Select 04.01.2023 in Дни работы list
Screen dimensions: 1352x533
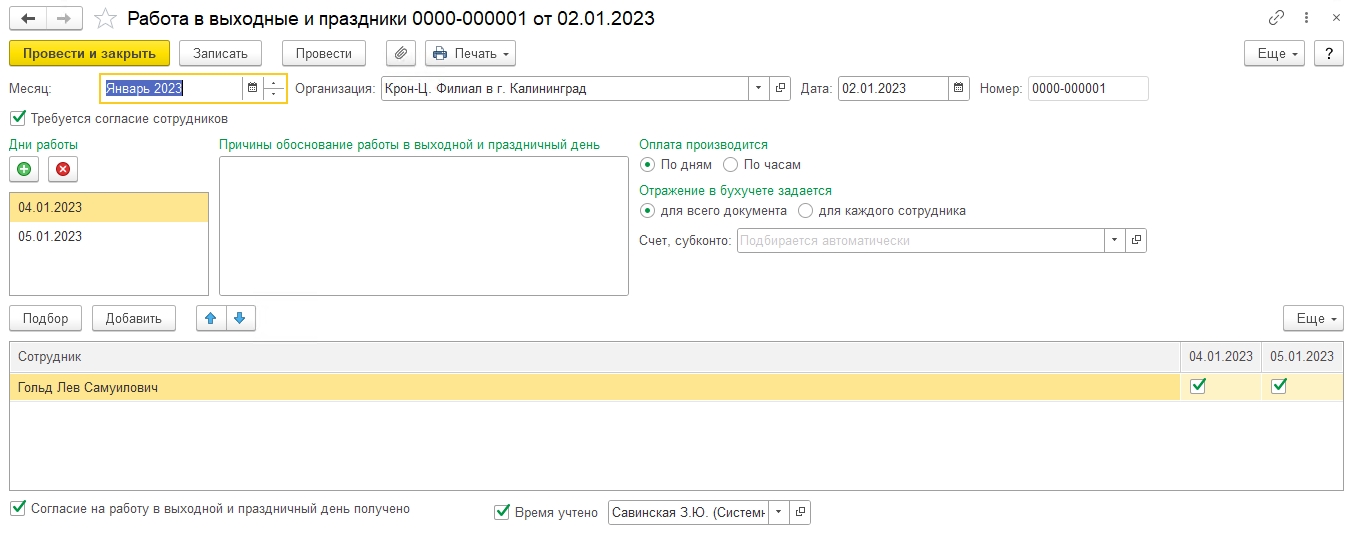click(109, 208)
